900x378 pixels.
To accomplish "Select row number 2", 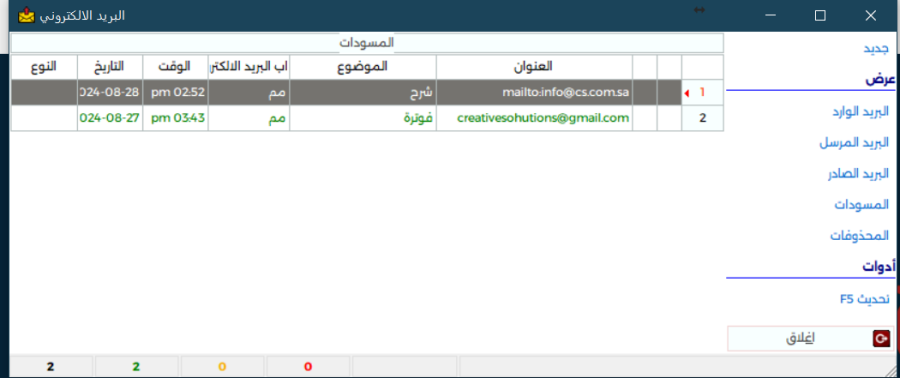I will (703, 118).
